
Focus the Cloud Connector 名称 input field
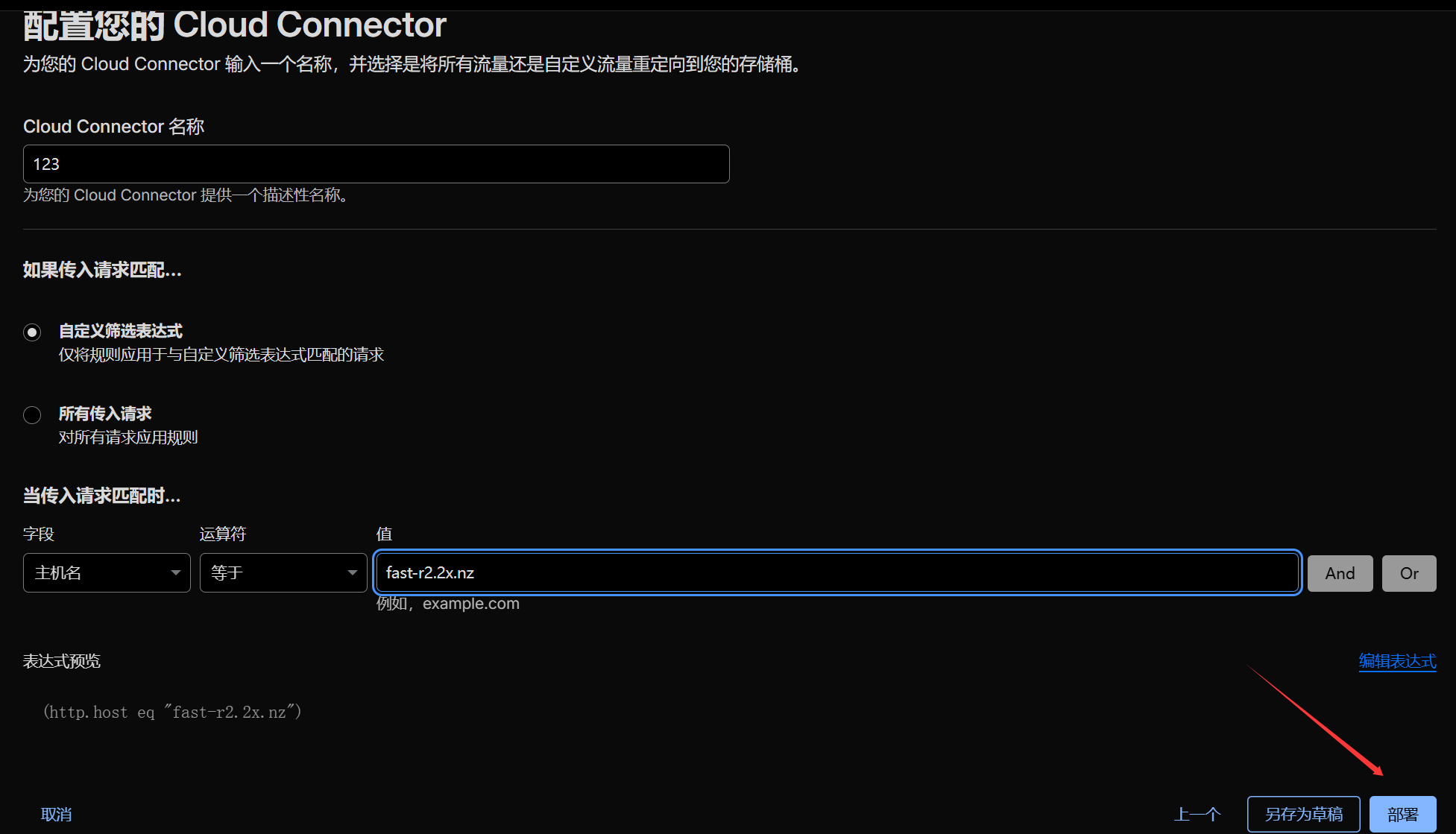click(376, 164)
